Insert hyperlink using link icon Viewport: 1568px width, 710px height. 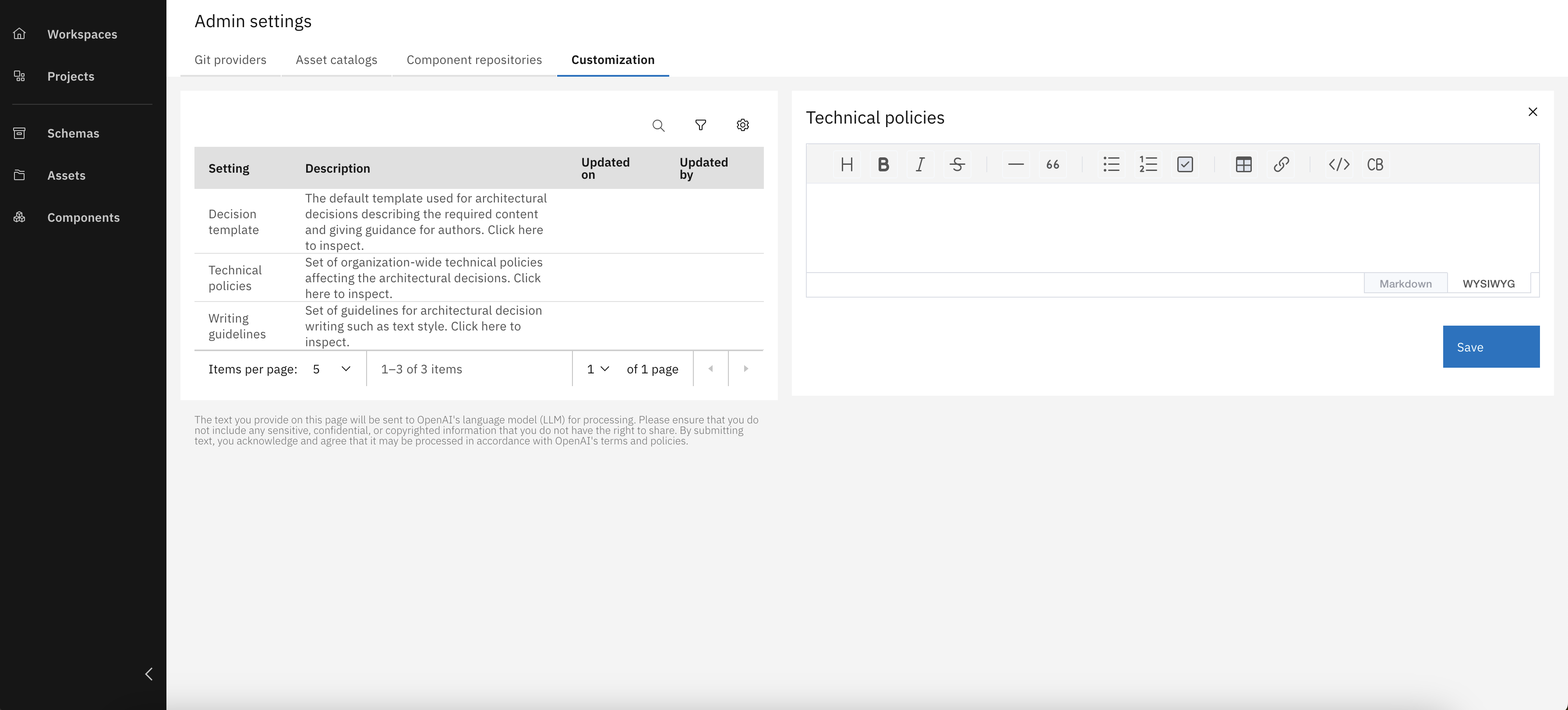coord(1281,164)
